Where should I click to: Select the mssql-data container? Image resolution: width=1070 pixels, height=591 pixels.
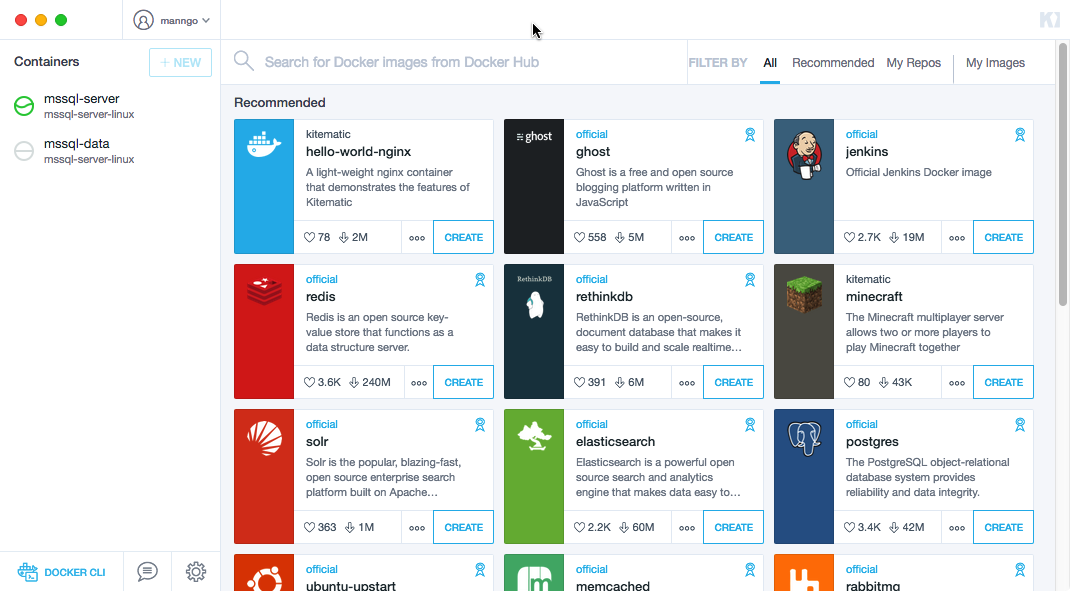tap(110, 151)
